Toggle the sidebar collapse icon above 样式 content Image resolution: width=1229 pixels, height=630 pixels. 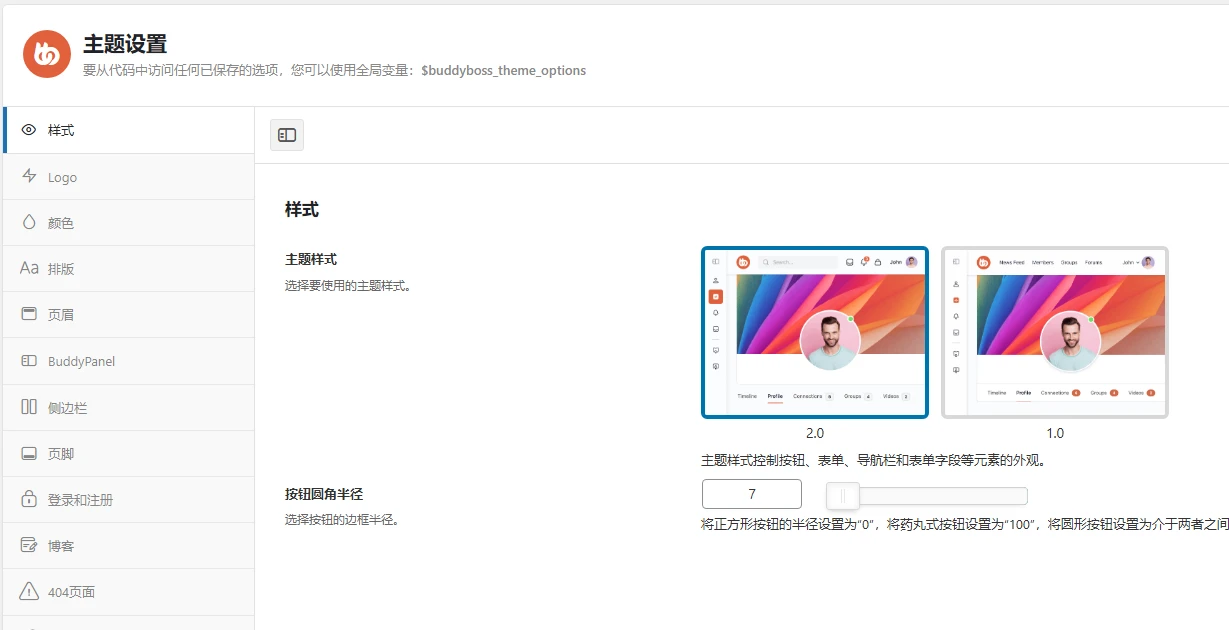click(286, 134)
